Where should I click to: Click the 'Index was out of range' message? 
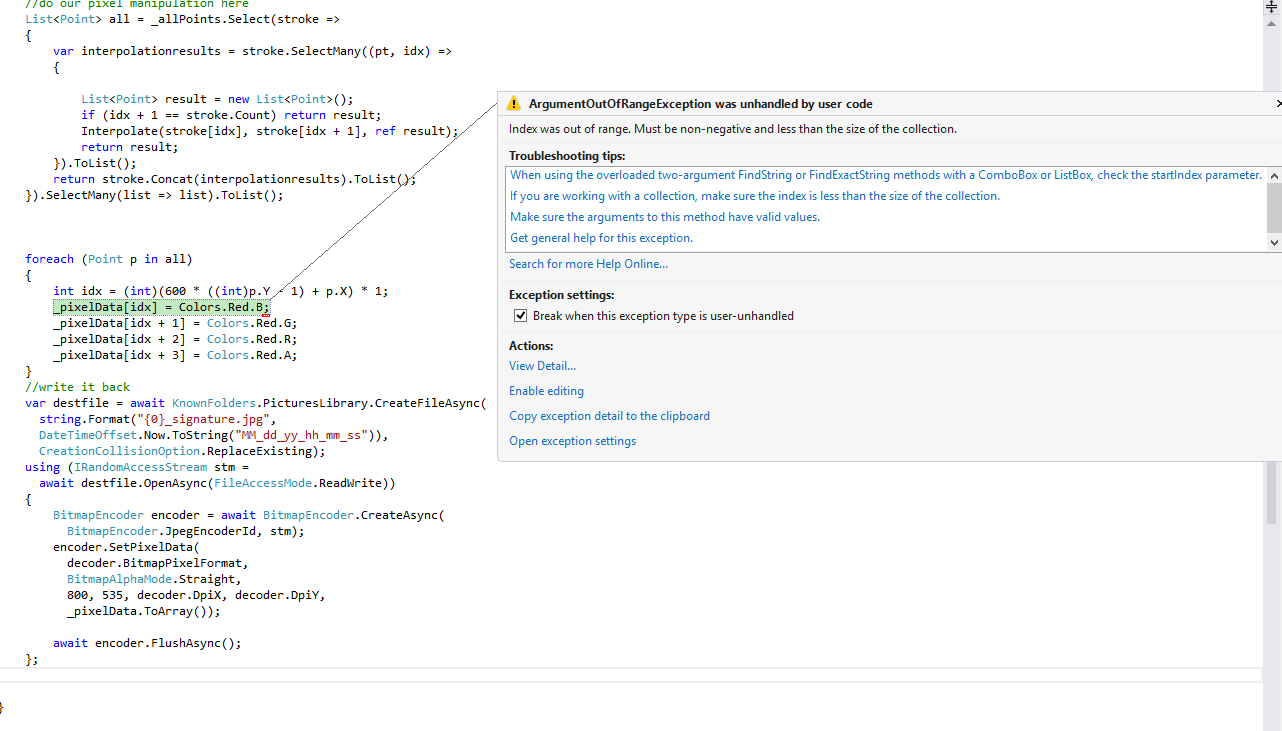[x=732, y=129]
